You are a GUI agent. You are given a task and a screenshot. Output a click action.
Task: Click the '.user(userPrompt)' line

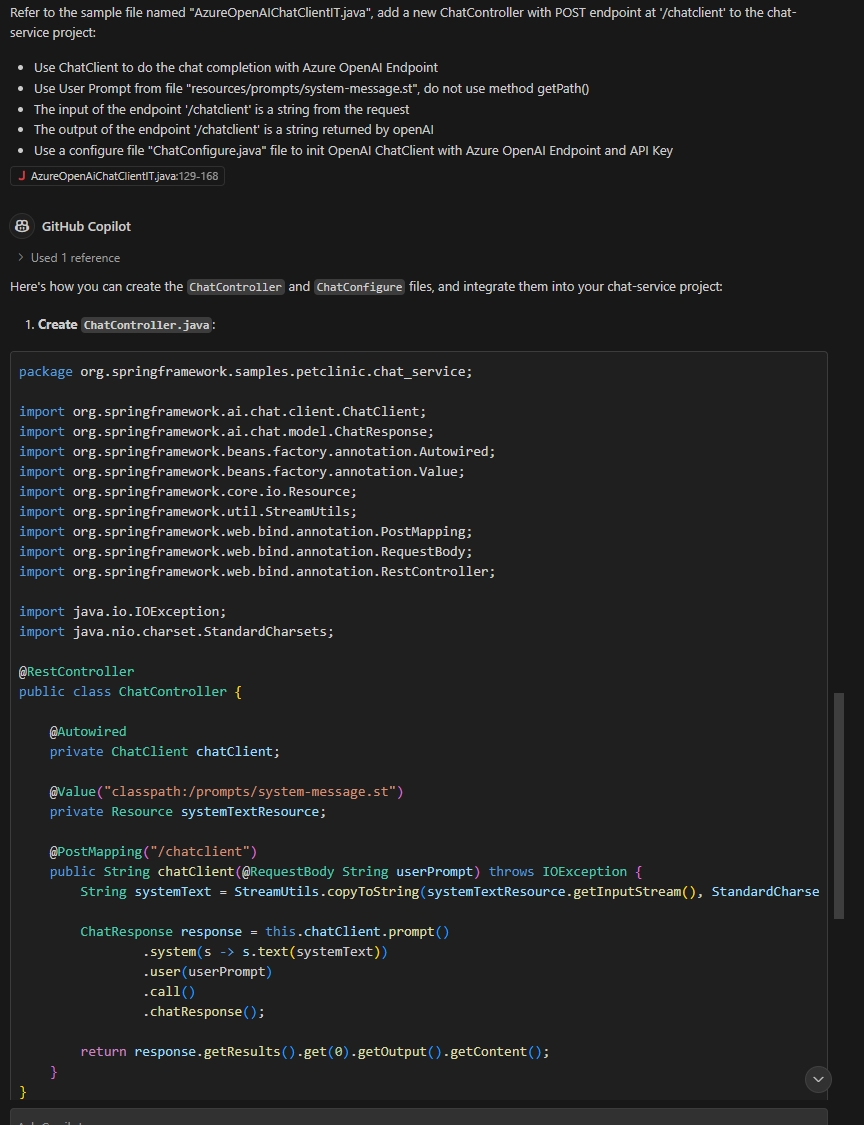(x=207, y=971)
